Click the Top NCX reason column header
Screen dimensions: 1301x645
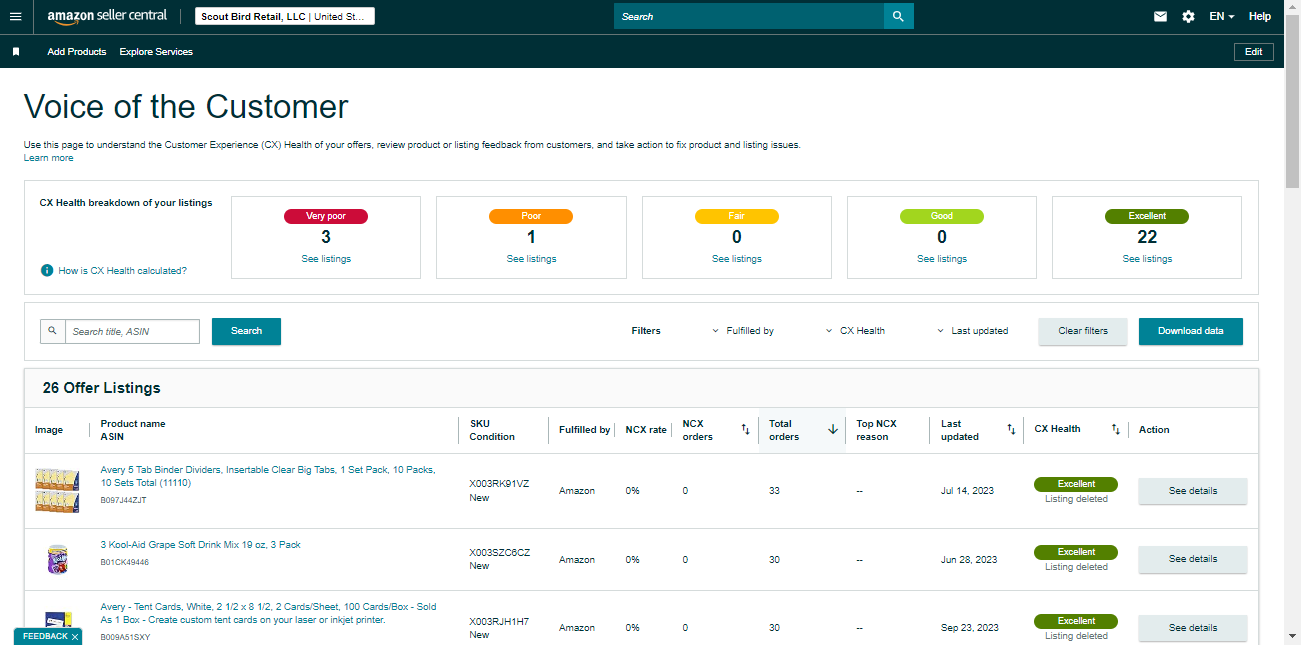(x=877, y=430)
